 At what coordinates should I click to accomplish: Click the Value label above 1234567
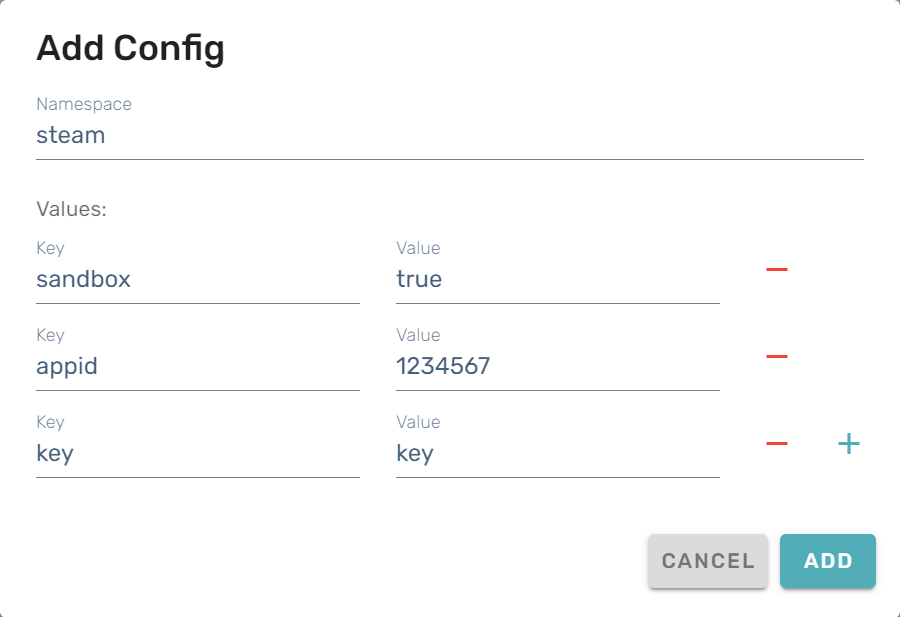(x=418, y=335)
